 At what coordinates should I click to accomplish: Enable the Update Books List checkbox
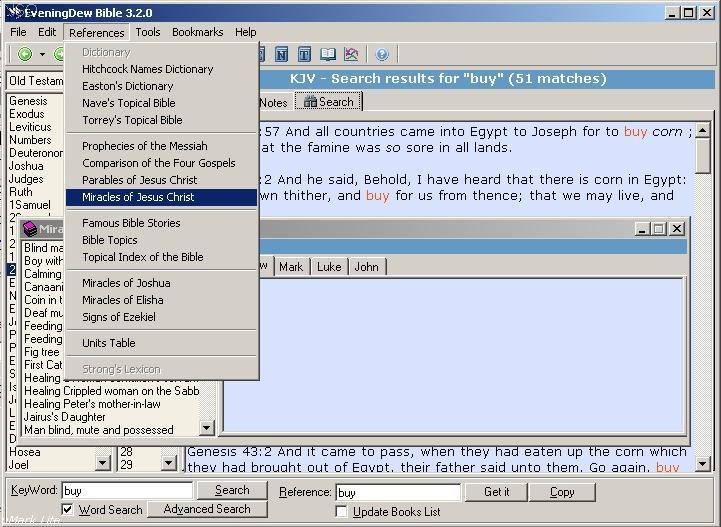[342, 511]
